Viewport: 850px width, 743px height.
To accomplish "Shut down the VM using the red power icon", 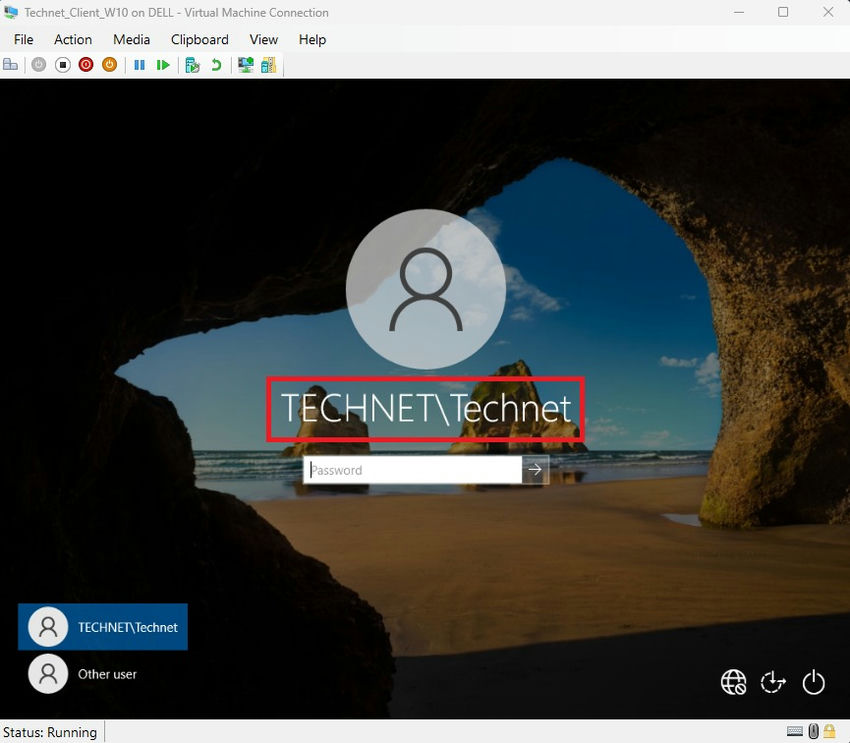I will (x=86, y=65).
